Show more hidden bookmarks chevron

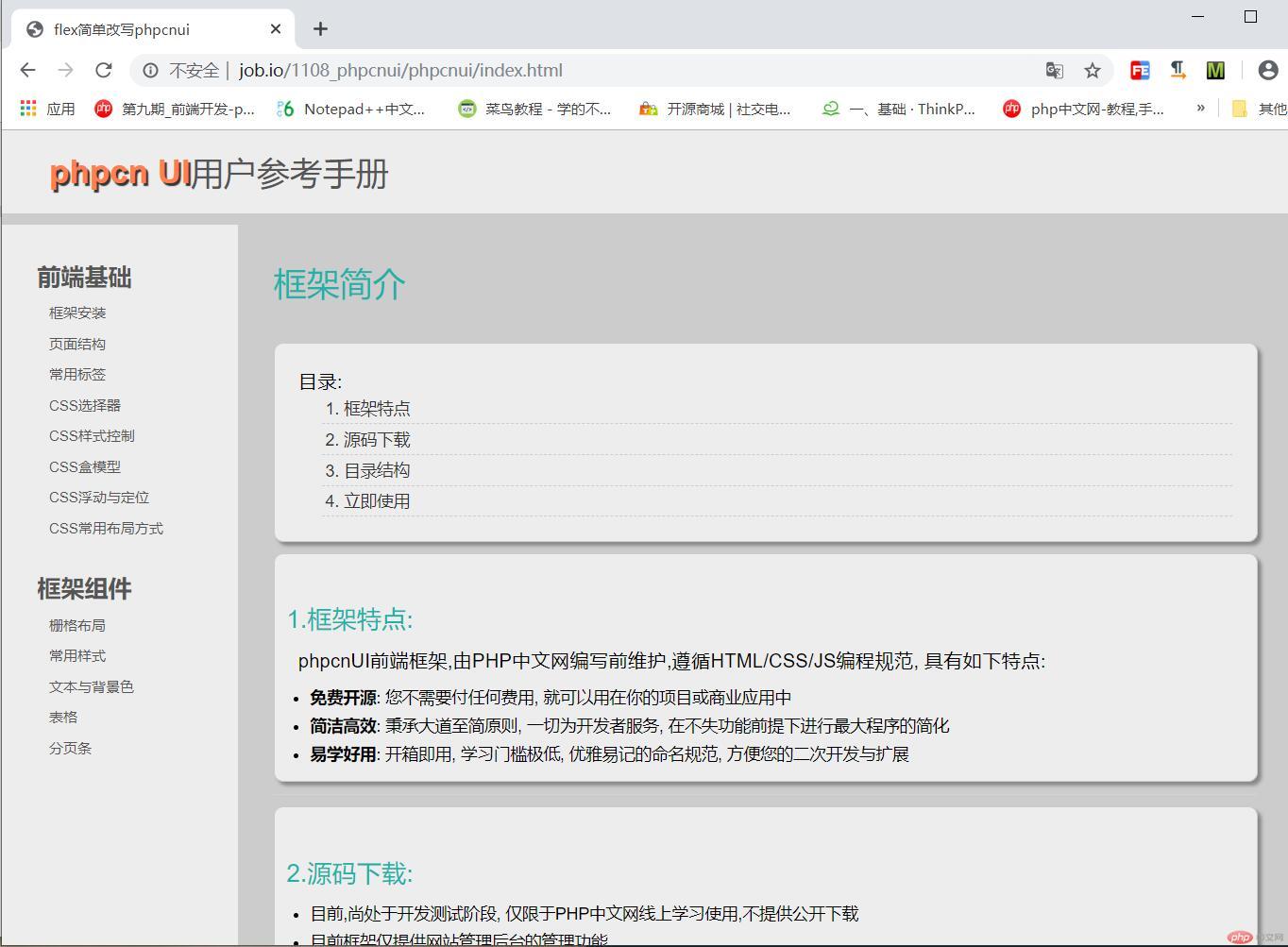(1200, 108)
